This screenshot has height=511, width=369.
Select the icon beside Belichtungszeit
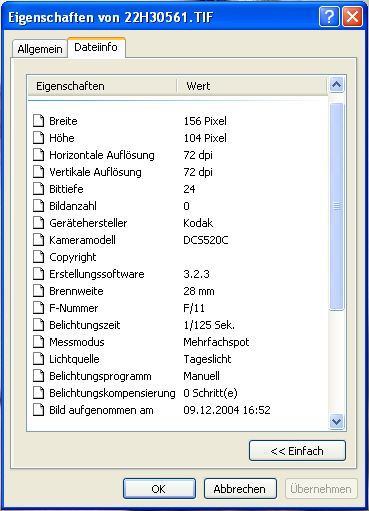tap(39, 325)
